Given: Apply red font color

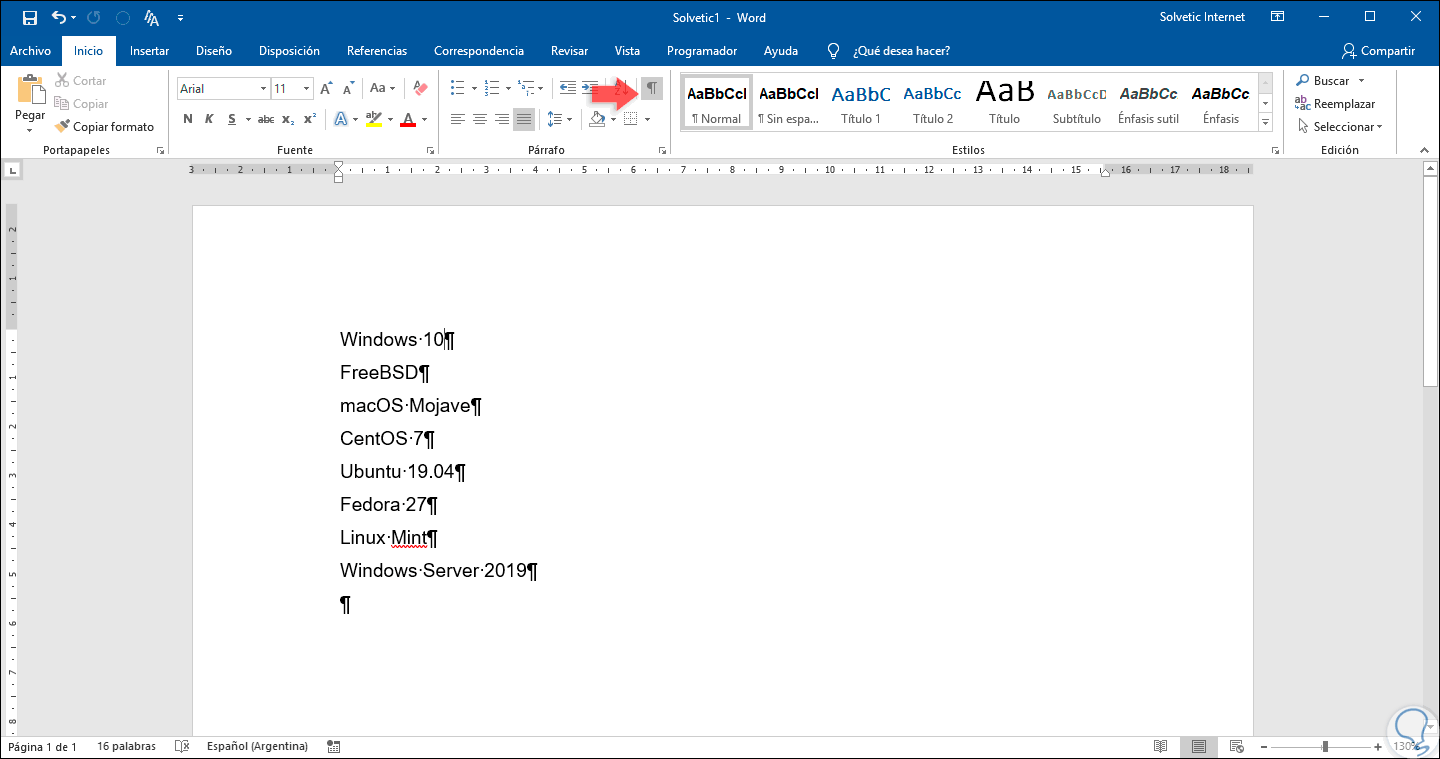Looking at the screenshot, I should pos(407,120).
